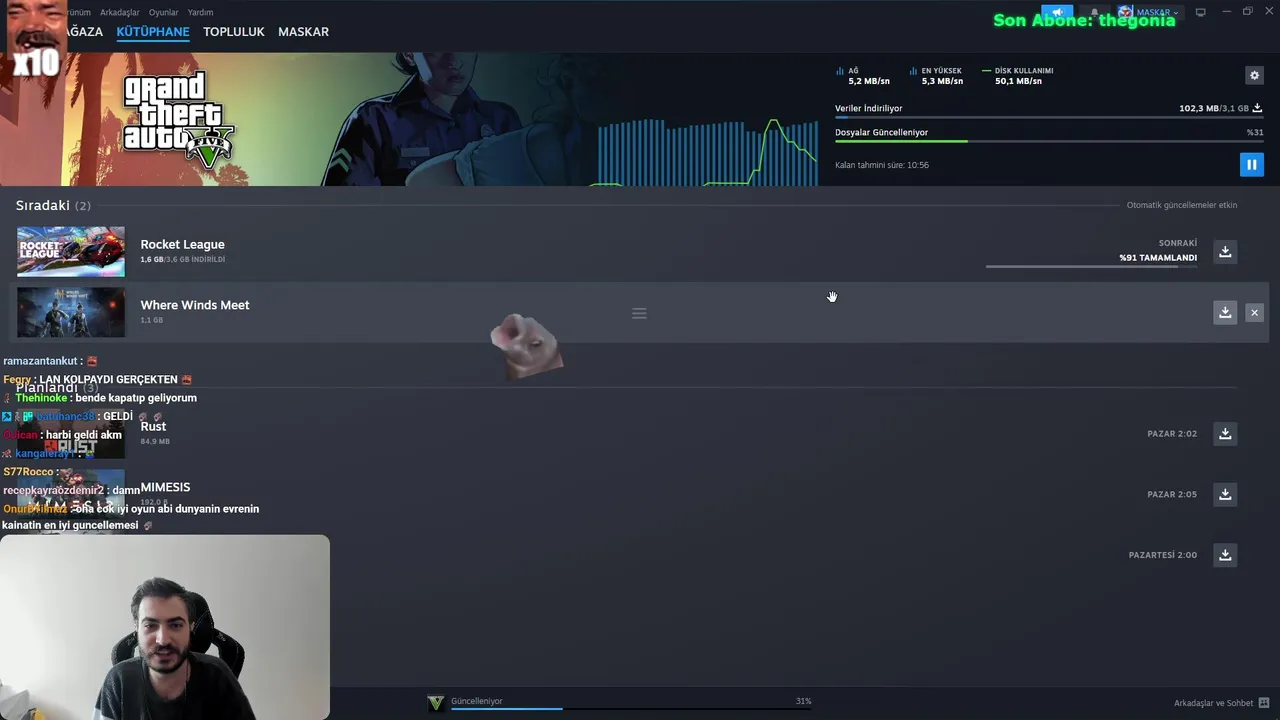Open friends list grid icon
The image size is (1280, 720).
(x=1264, y=703)
